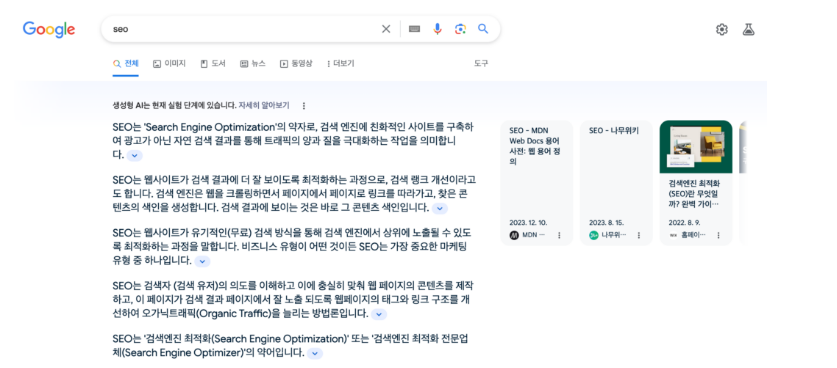Open the on-screen keyboard icon

pos(414,29)
